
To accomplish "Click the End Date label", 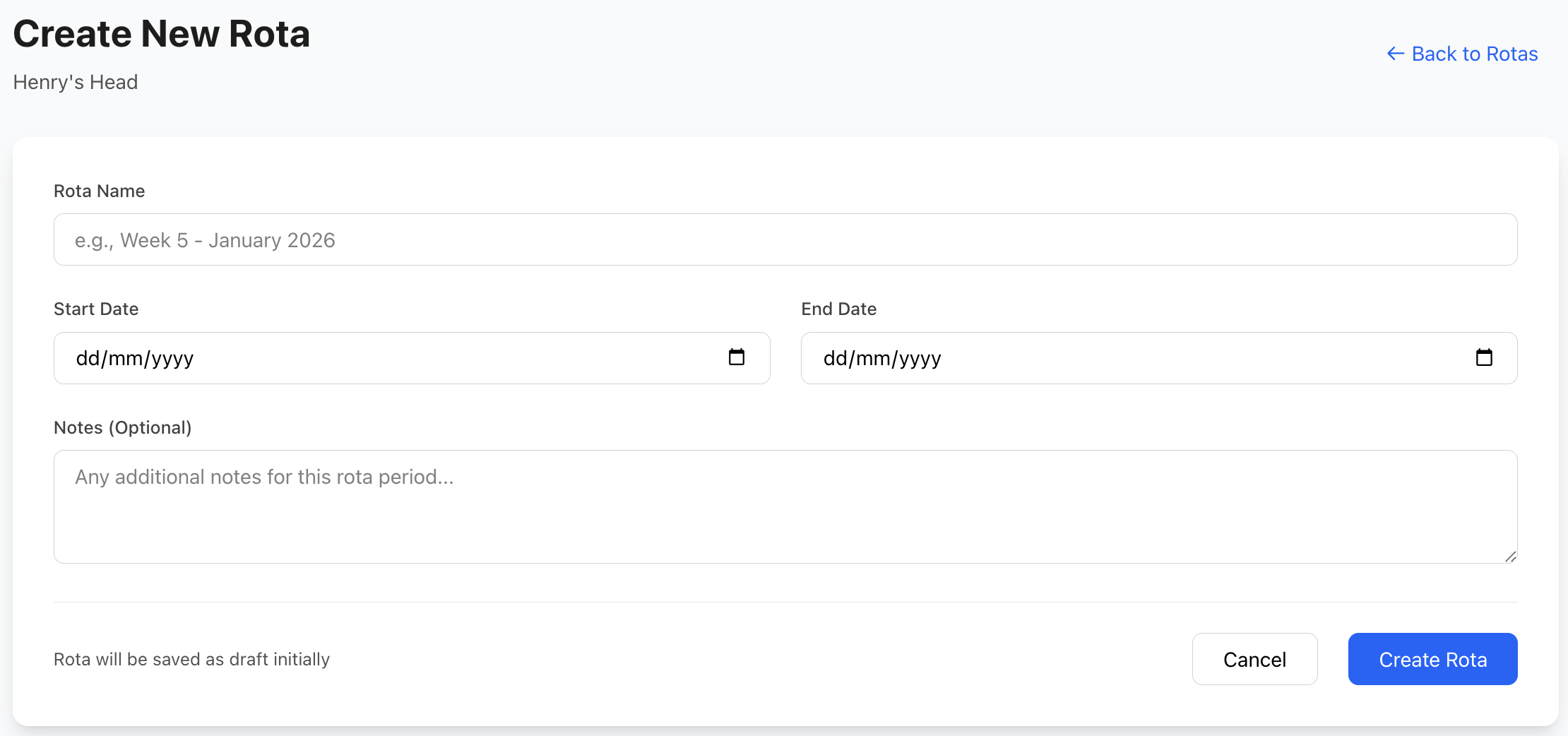I will pyautogui.click(x=838, y=309).
